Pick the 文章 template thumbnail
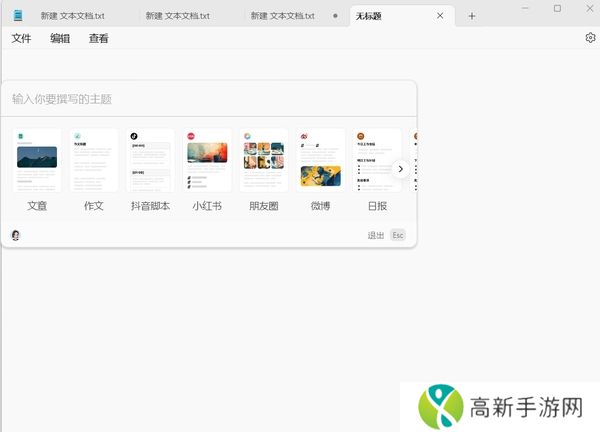This screenshot has height=432, width=600. click(38, 161)
